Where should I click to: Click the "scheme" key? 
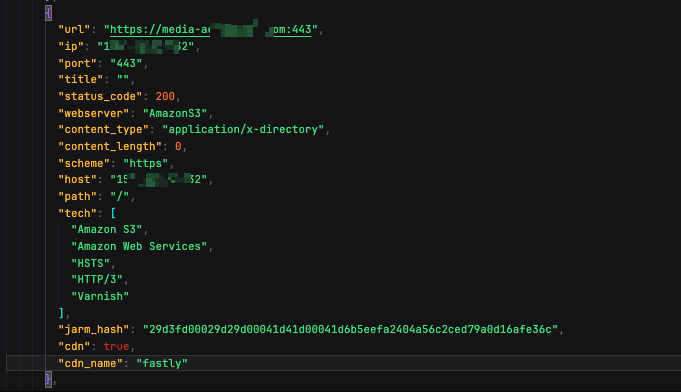[x=84, y=163]
